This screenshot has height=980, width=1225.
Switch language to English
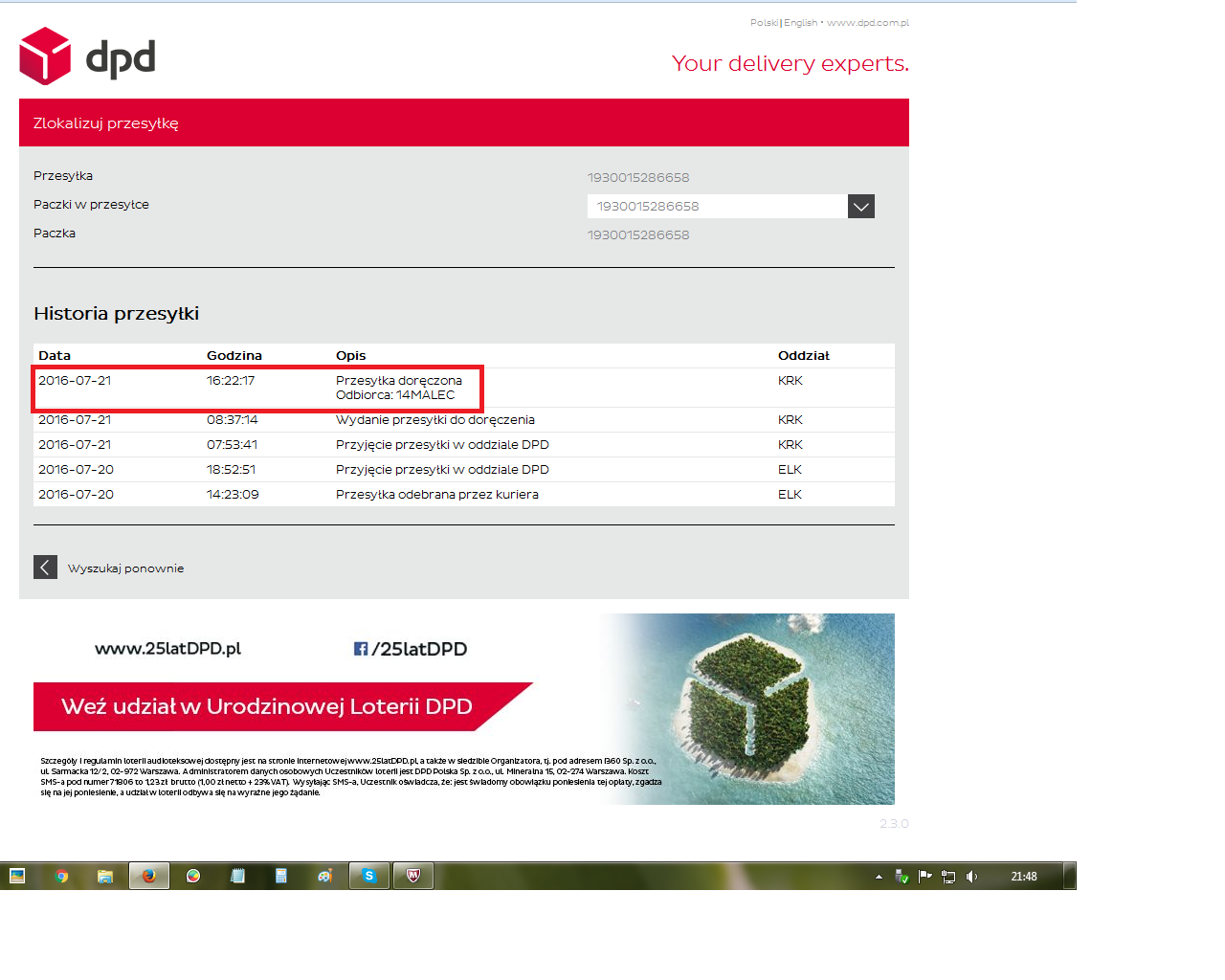pyautogui.click(x=800, y=23)
